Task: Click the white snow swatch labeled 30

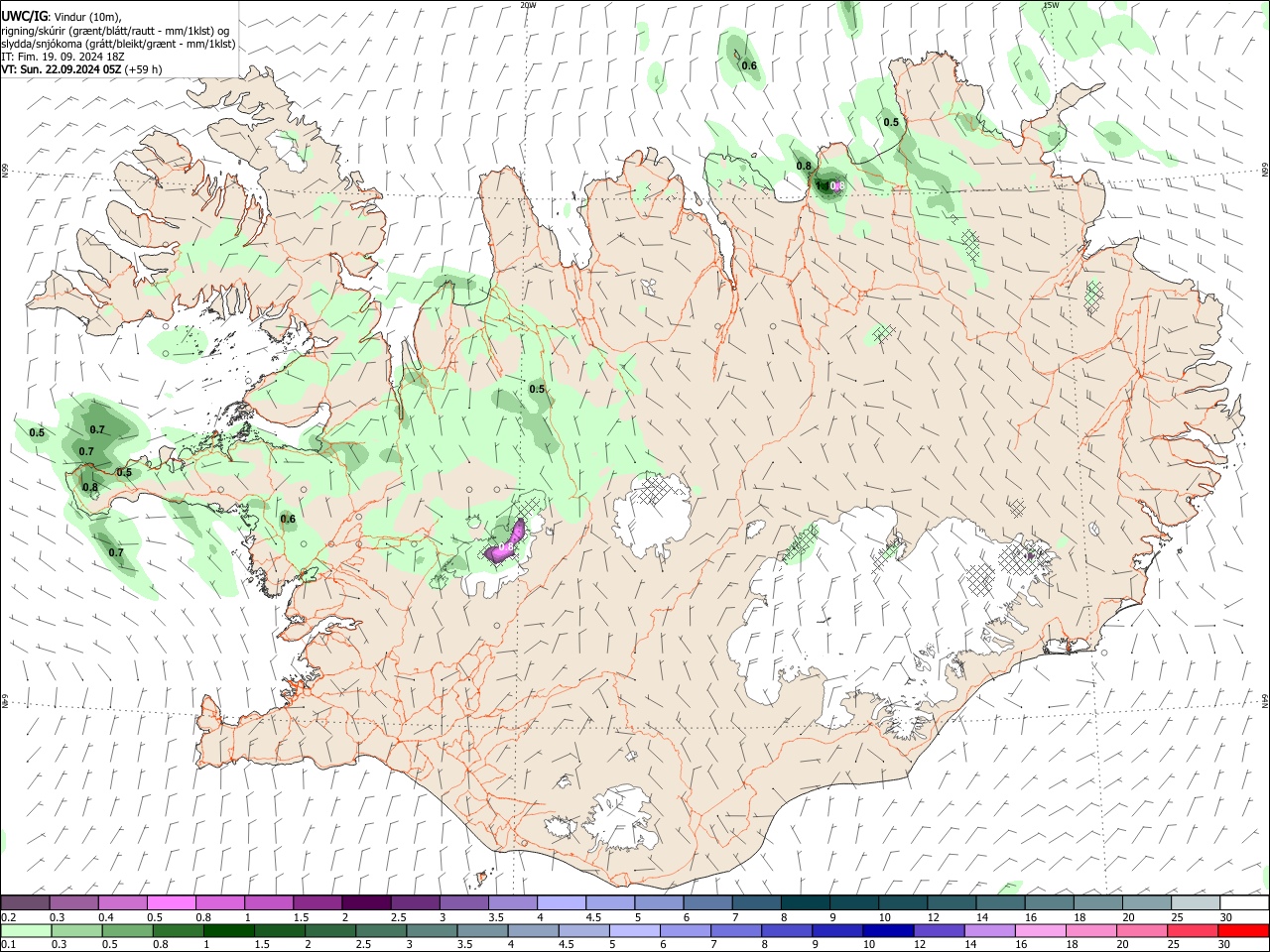Action: click(x=1244, y=902)
